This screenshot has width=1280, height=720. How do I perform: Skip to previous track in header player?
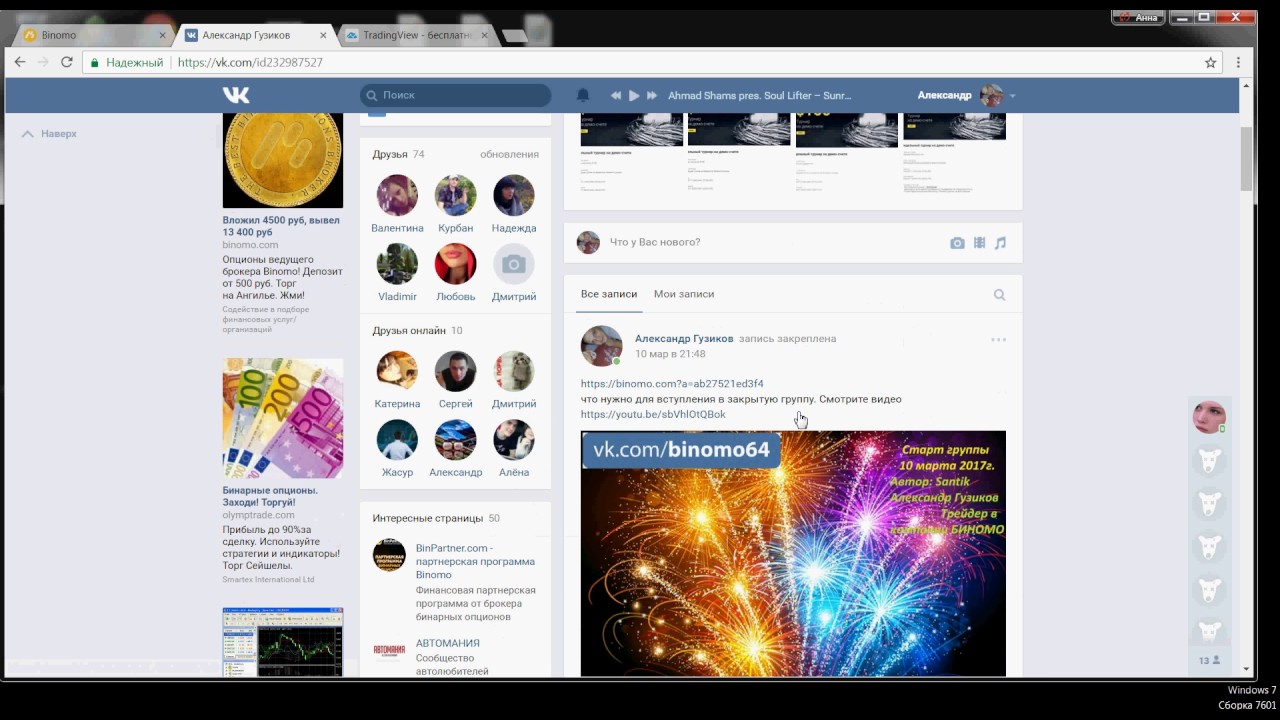pyautogui.click(x=616, y=96)
